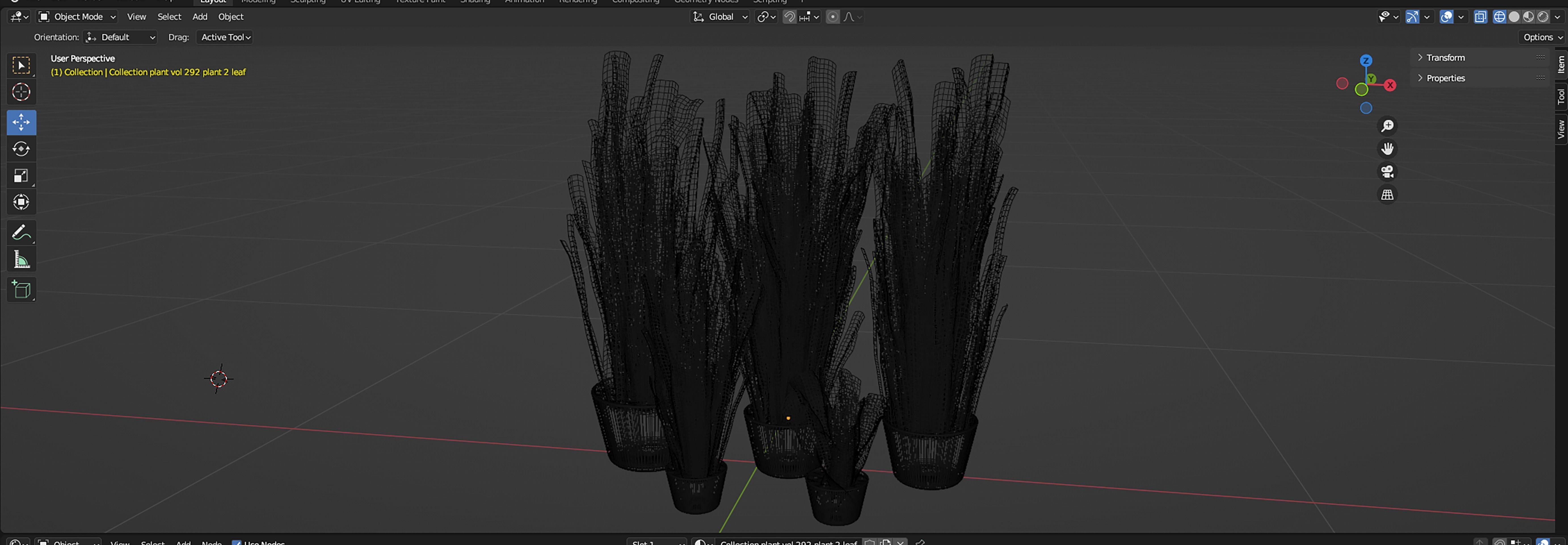Toggle snapping magnet
The height and width of the screenshot is (545, 1568).
[789, 17]
